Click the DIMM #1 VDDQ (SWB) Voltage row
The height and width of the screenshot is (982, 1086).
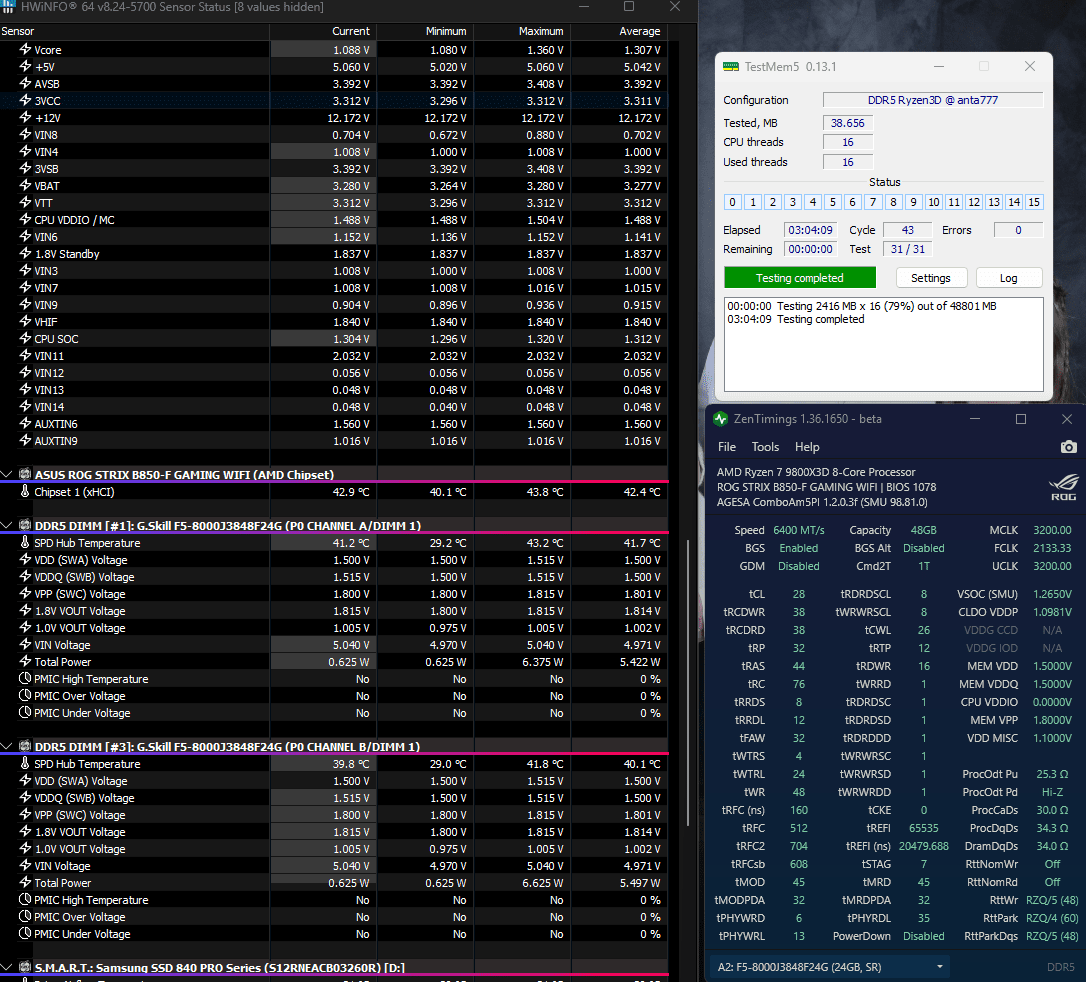pyautogui.click(x=334, y=577)
